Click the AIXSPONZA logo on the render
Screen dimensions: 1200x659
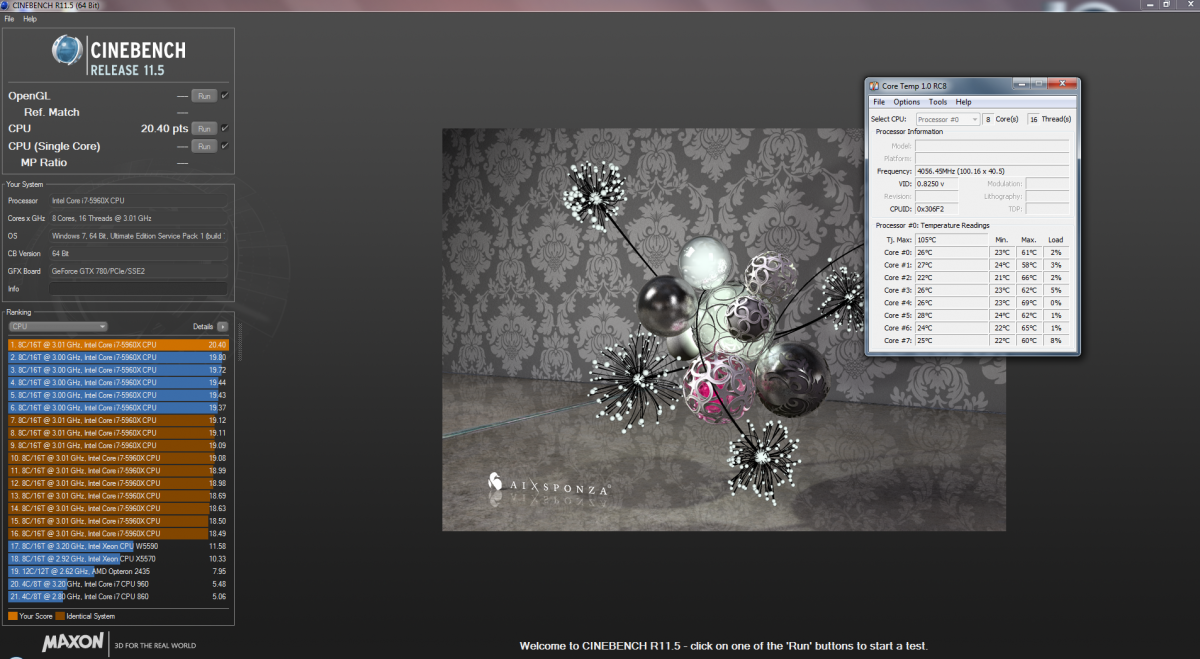[x=548, y=485]
